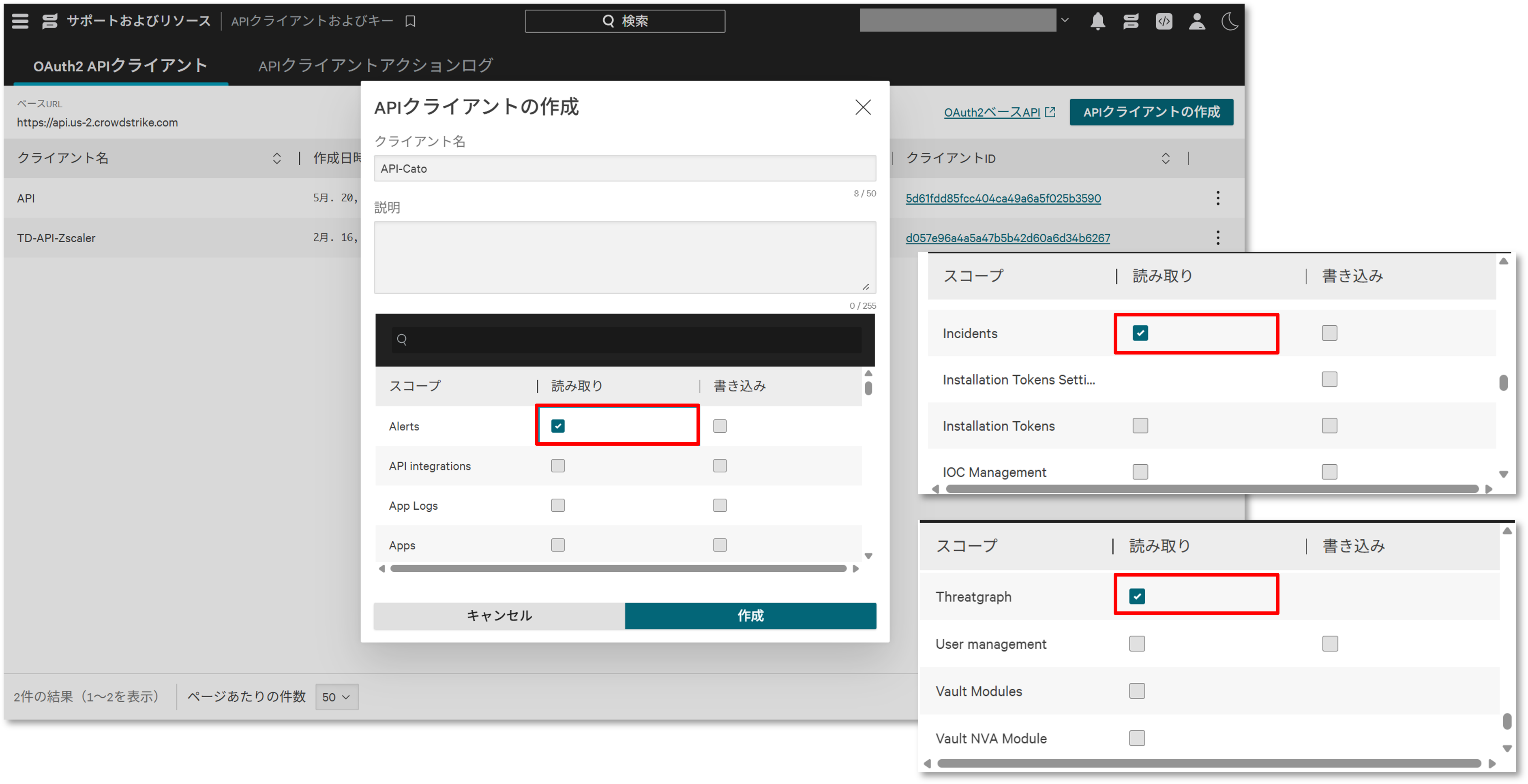The height and width of the screenshot is (784, 1528).
Task: Uncheck the Incidents read checkbox
Action: tap(1140, 333)
